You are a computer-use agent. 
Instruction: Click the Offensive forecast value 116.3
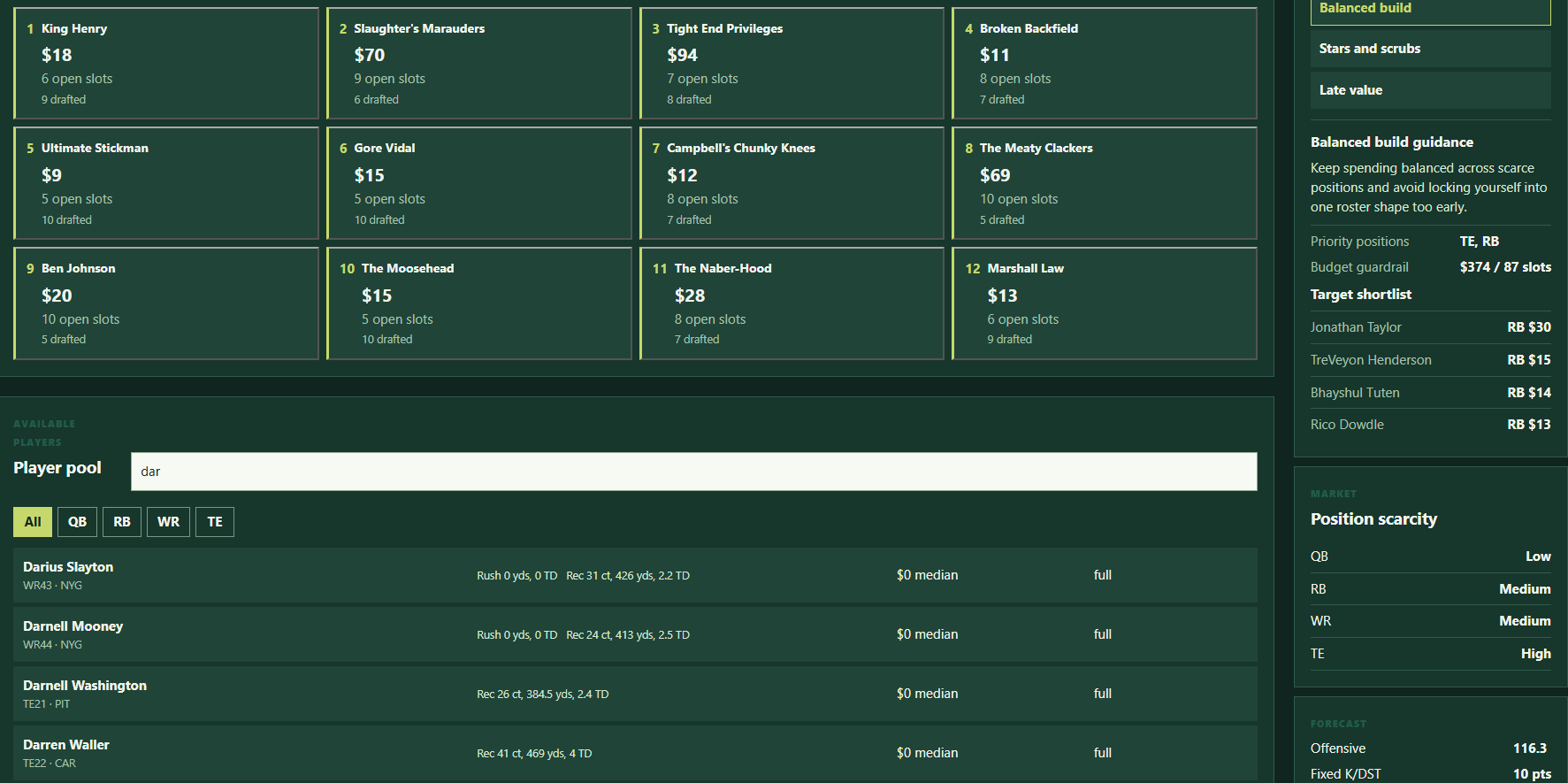(x=1530, y=748)
